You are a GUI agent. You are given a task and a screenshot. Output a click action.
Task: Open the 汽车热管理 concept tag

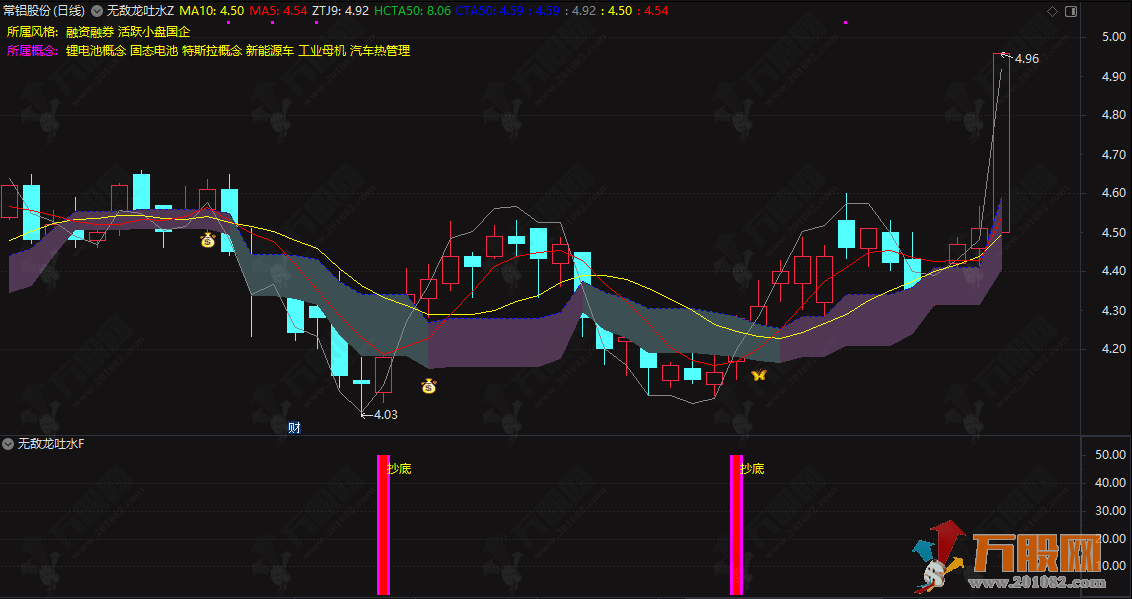point(380,51)
